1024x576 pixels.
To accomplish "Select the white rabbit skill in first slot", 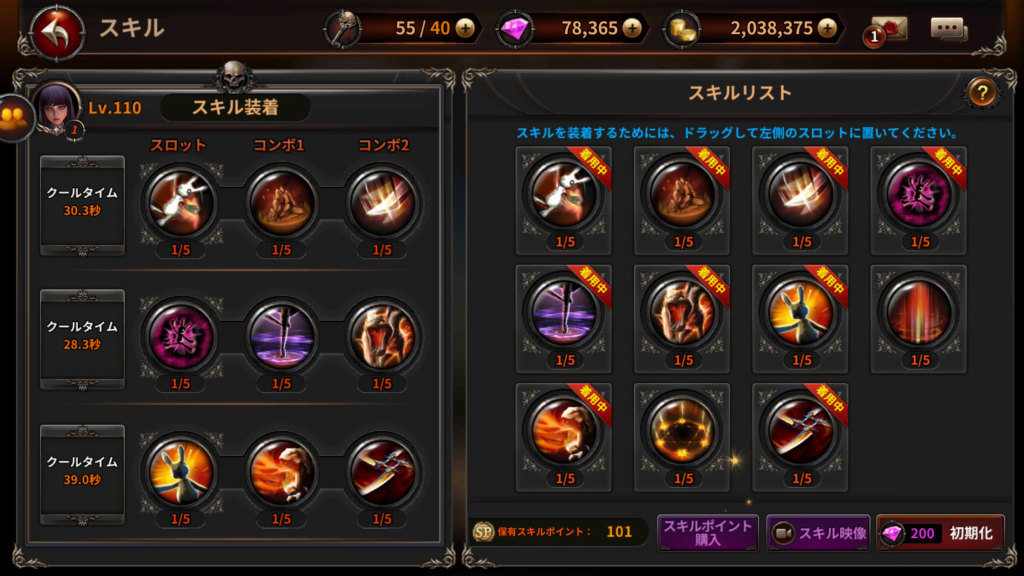I will pyautogui.click(x=181, y=202).
